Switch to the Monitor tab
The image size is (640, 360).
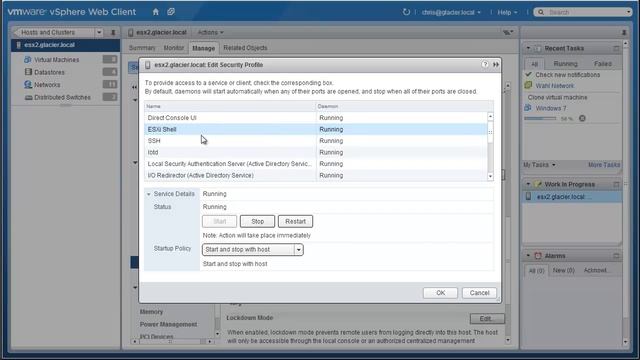pos(174,48)
